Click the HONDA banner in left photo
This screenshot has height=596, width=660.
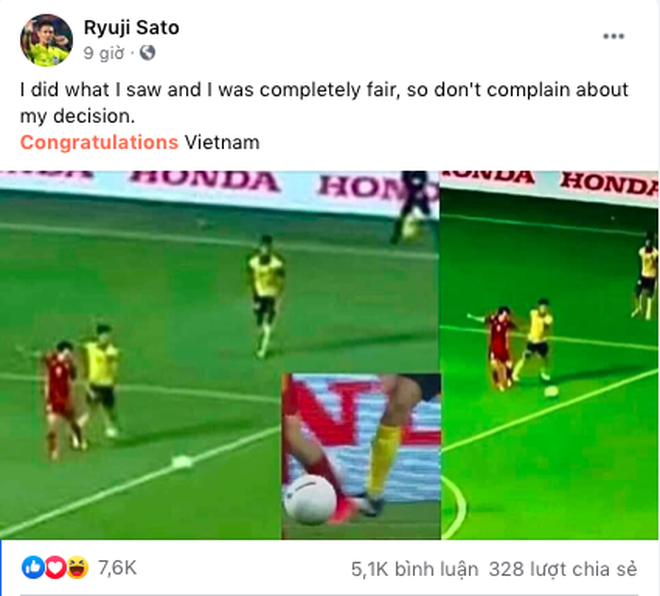pyautogui.click(x=204, y=181)
